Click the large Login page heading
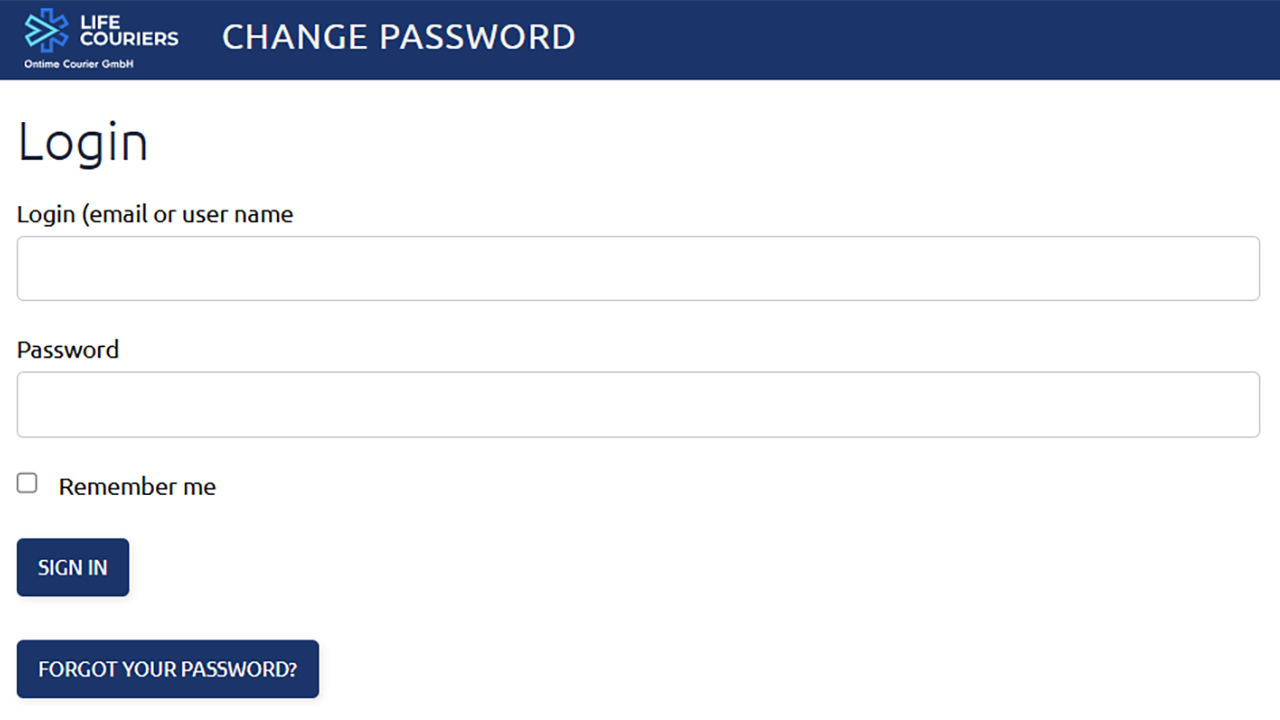 click(83, 142)
